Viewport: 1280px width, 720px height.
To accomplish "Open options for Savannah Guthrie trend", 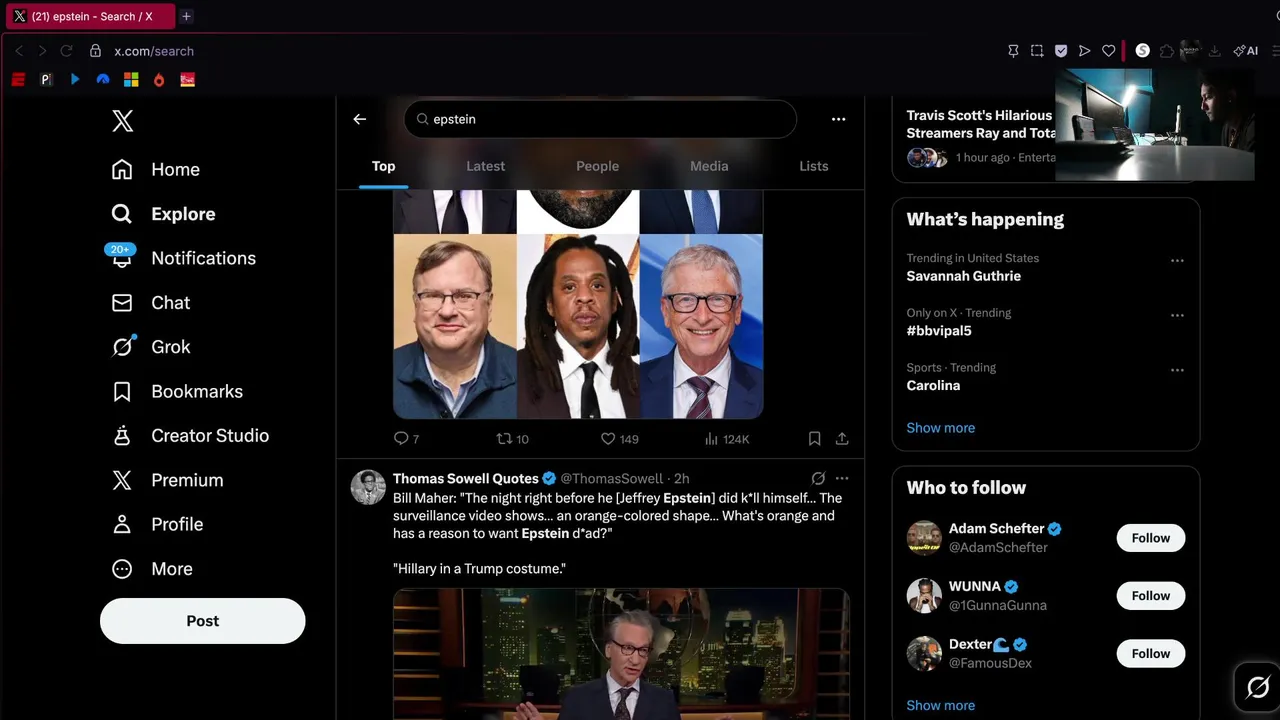I will click(x=1177, y=260).
